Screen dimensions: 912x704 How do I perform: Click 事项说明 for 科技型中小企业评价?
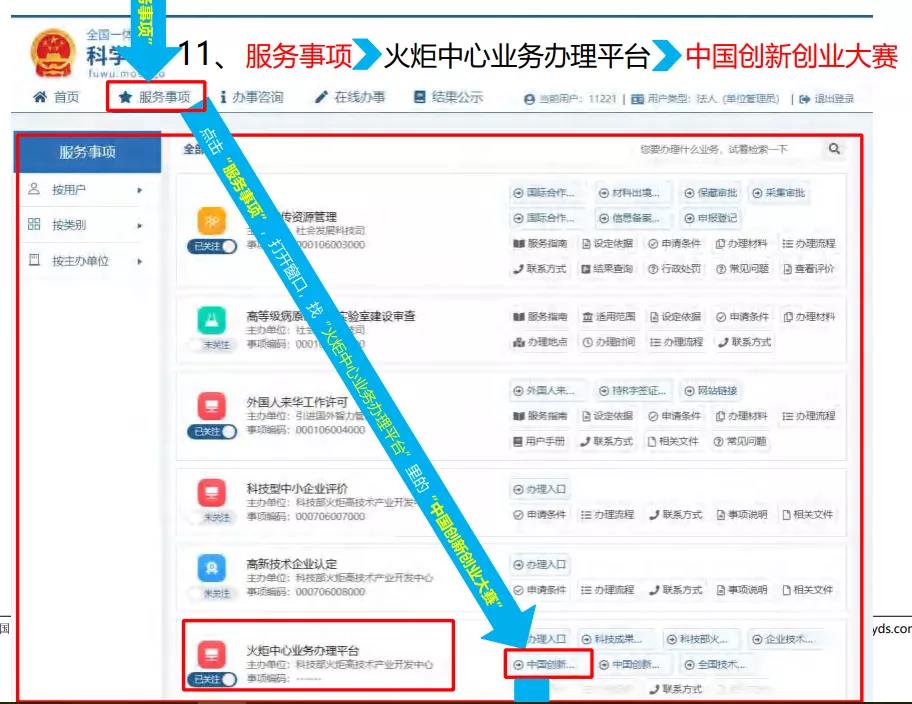tap(742, 515)
